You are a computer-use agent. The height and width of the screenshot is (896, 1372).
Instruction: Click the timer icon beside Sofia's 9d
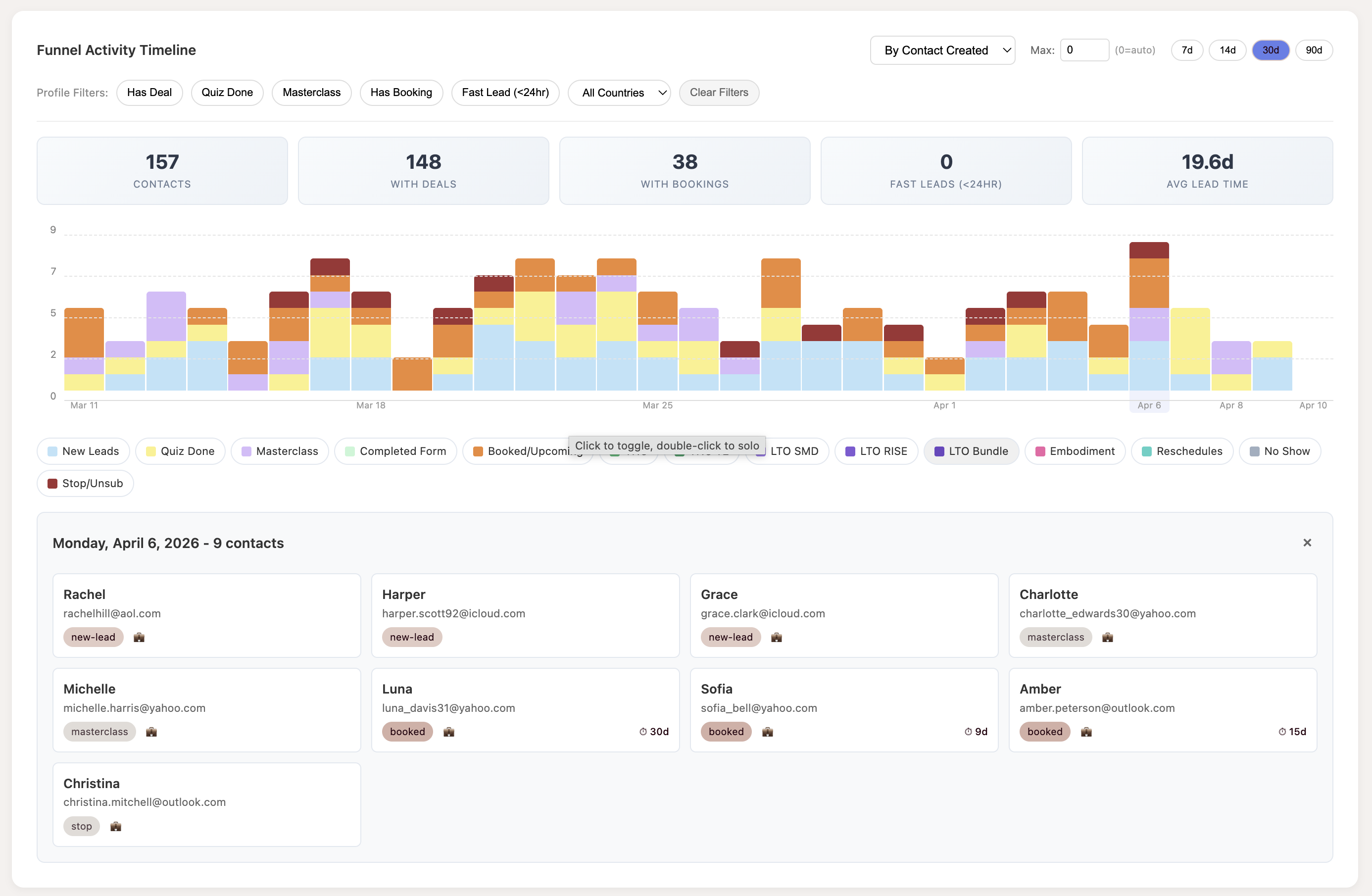[x=967, y=731]
